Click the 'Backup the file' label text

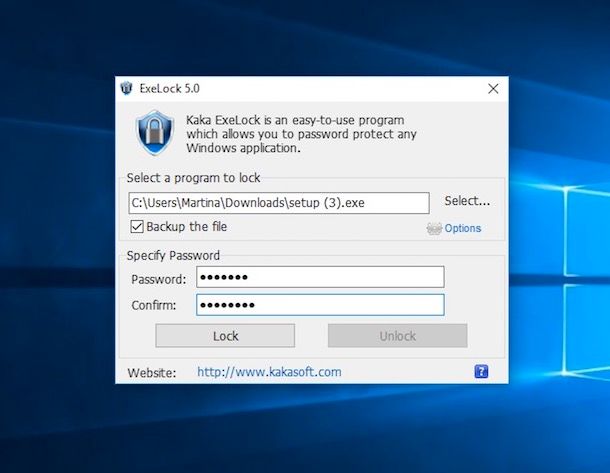tap(187, 227)
